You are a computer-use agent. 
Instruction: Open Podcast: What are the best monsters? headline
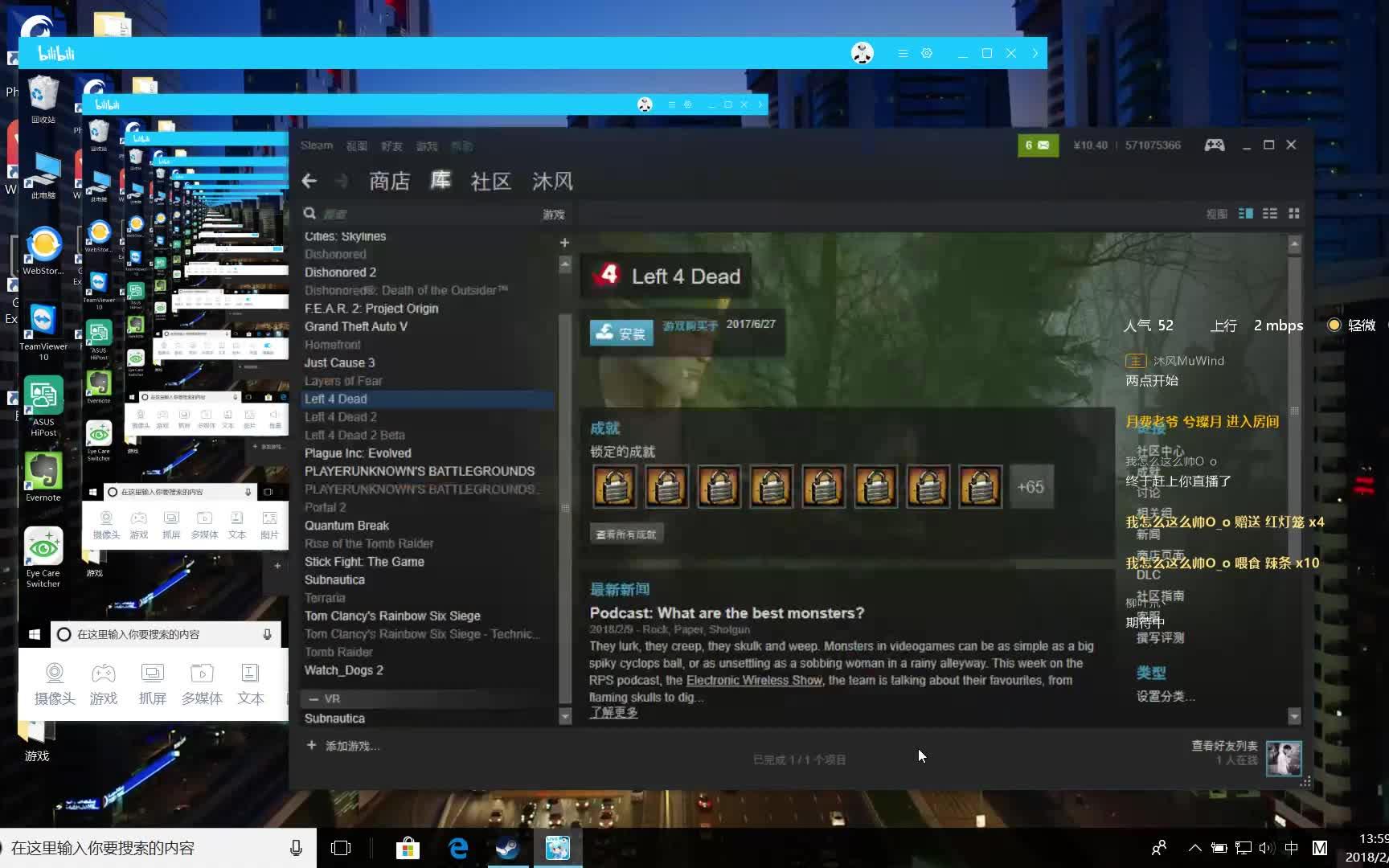[x=727, y=613]
